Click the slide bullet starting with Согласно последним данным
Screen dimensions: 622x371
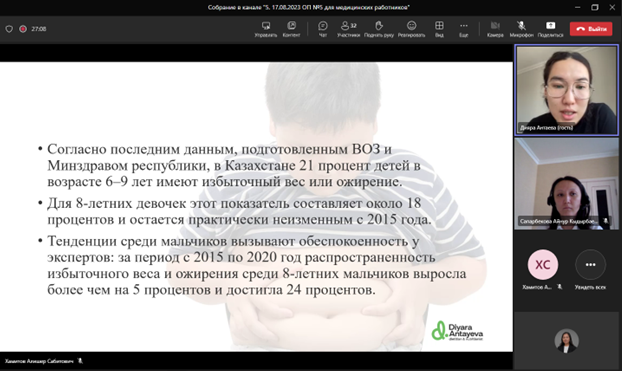(x=234, y=165)
